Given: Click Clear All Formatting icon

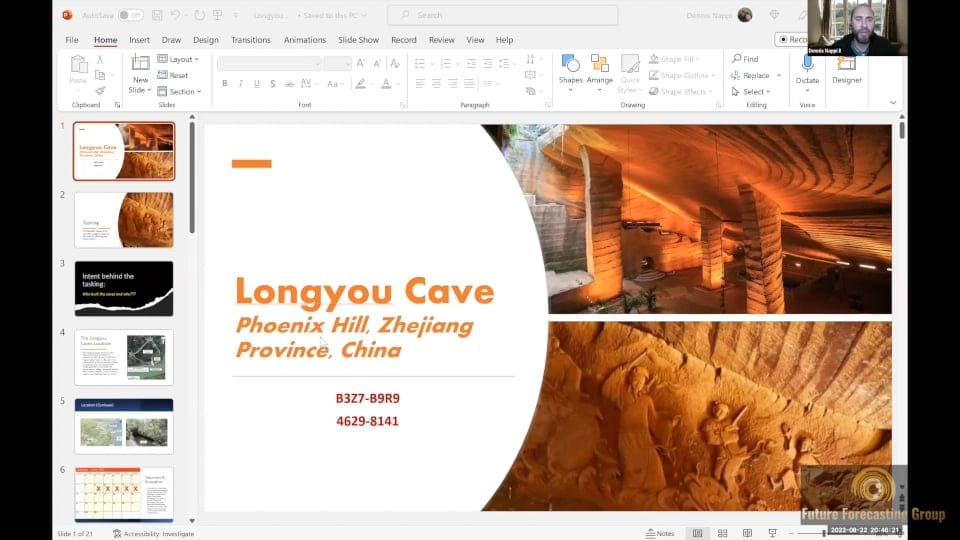Looking at the screenshot, I should tap(395, 63).
